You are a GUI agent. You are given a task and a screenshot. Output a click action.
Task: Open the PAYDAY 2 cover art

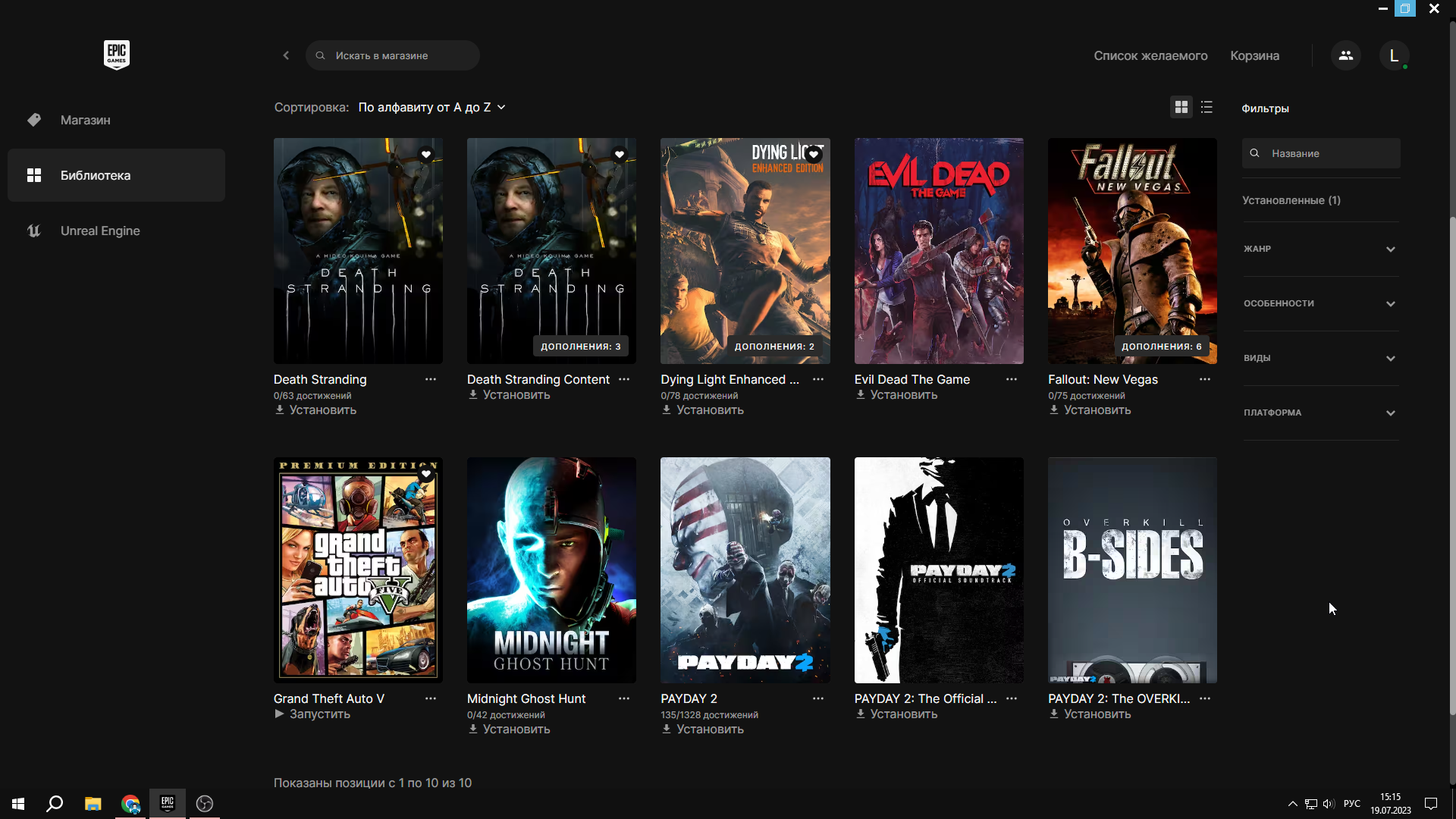745,570
